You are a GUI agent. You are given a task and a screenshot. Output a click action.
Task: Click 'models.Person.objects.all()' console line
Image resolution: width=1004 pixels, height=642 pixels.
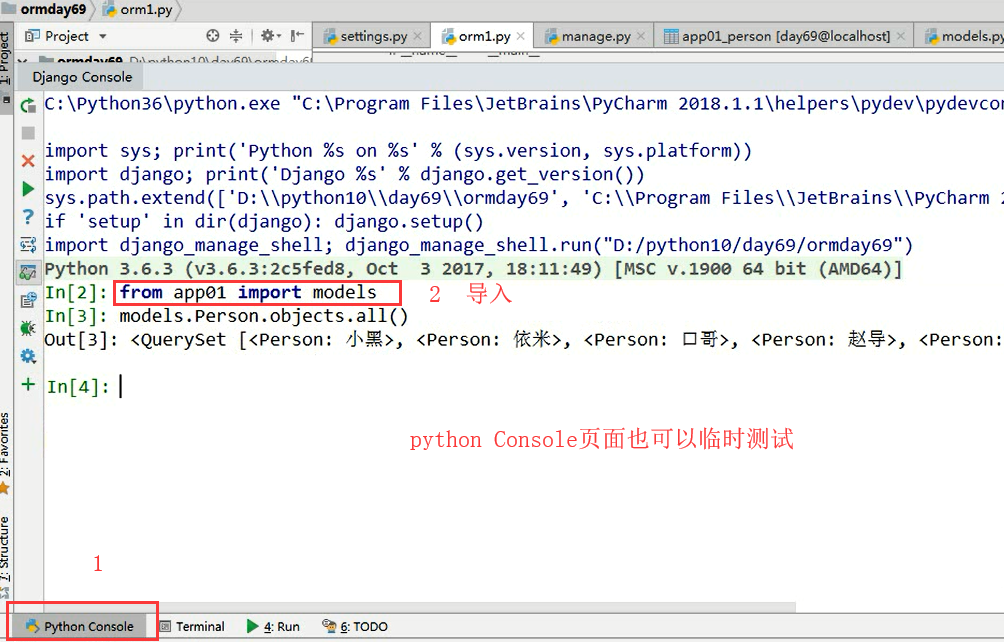263,316
